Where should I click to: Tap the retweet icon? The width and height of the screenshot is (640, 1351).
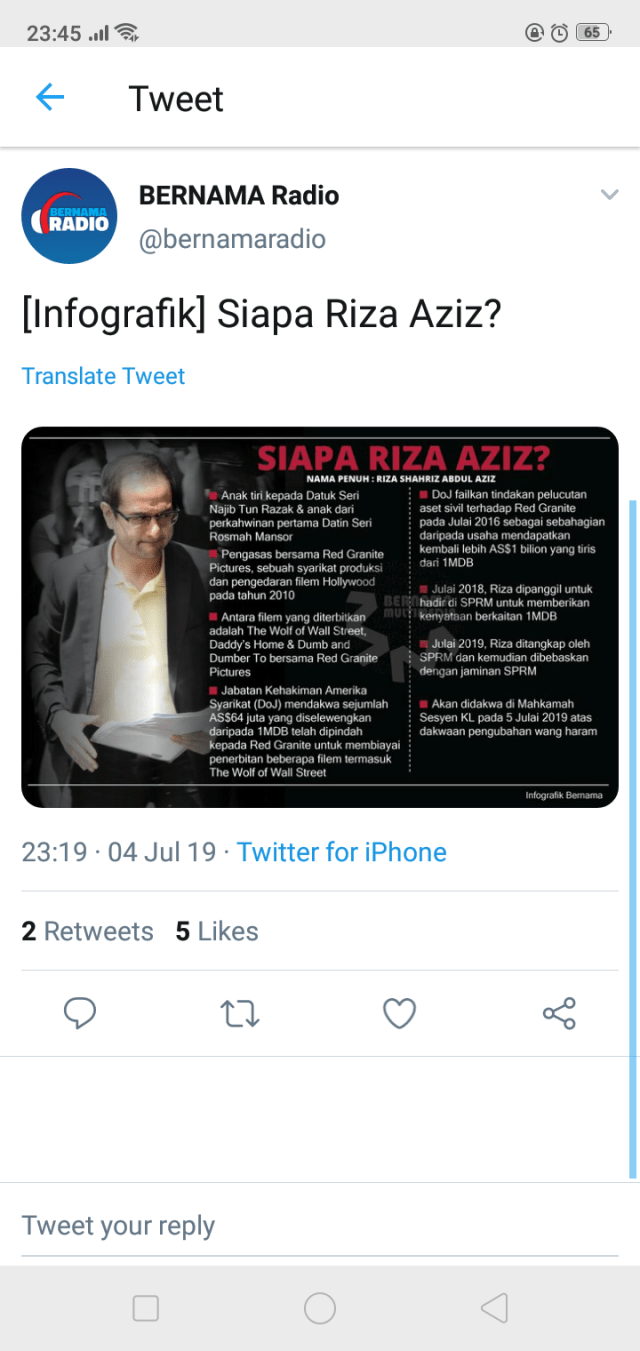pos(240,1014)
